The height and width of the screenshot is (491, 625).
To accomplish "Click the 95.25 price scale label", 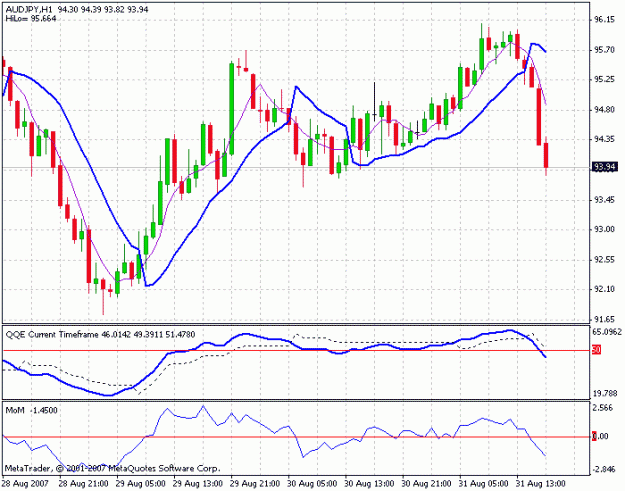I will click(x=604, y=80).
